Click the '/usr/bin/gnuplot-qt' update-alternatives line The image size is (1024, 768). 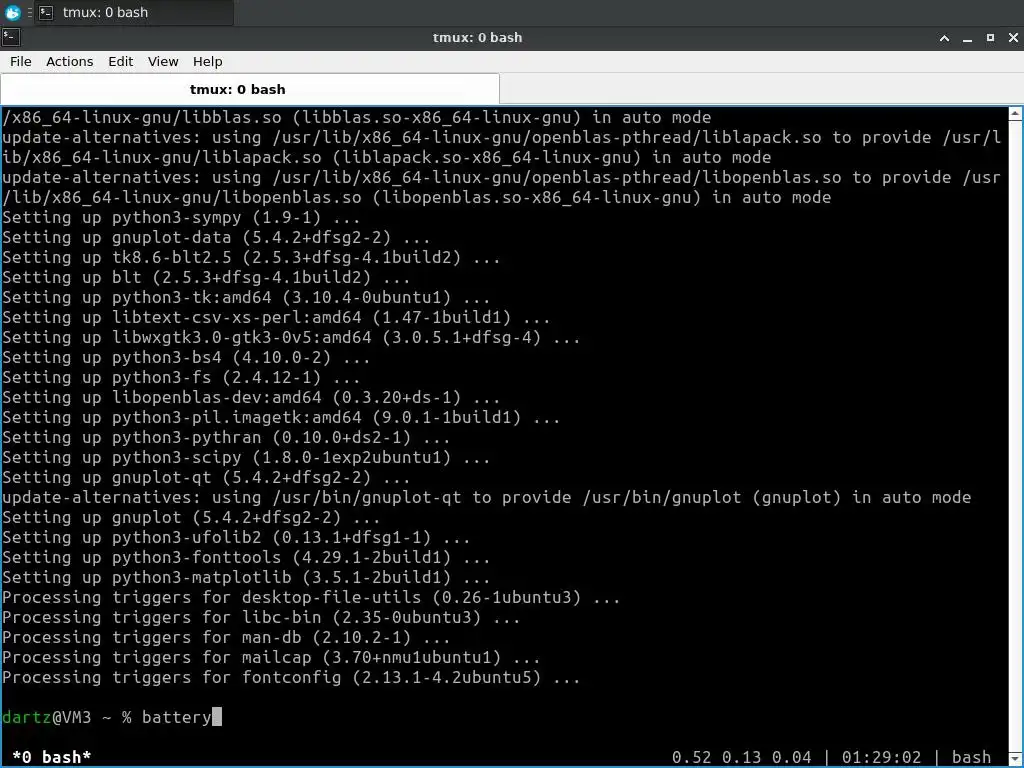pos(487,497)
